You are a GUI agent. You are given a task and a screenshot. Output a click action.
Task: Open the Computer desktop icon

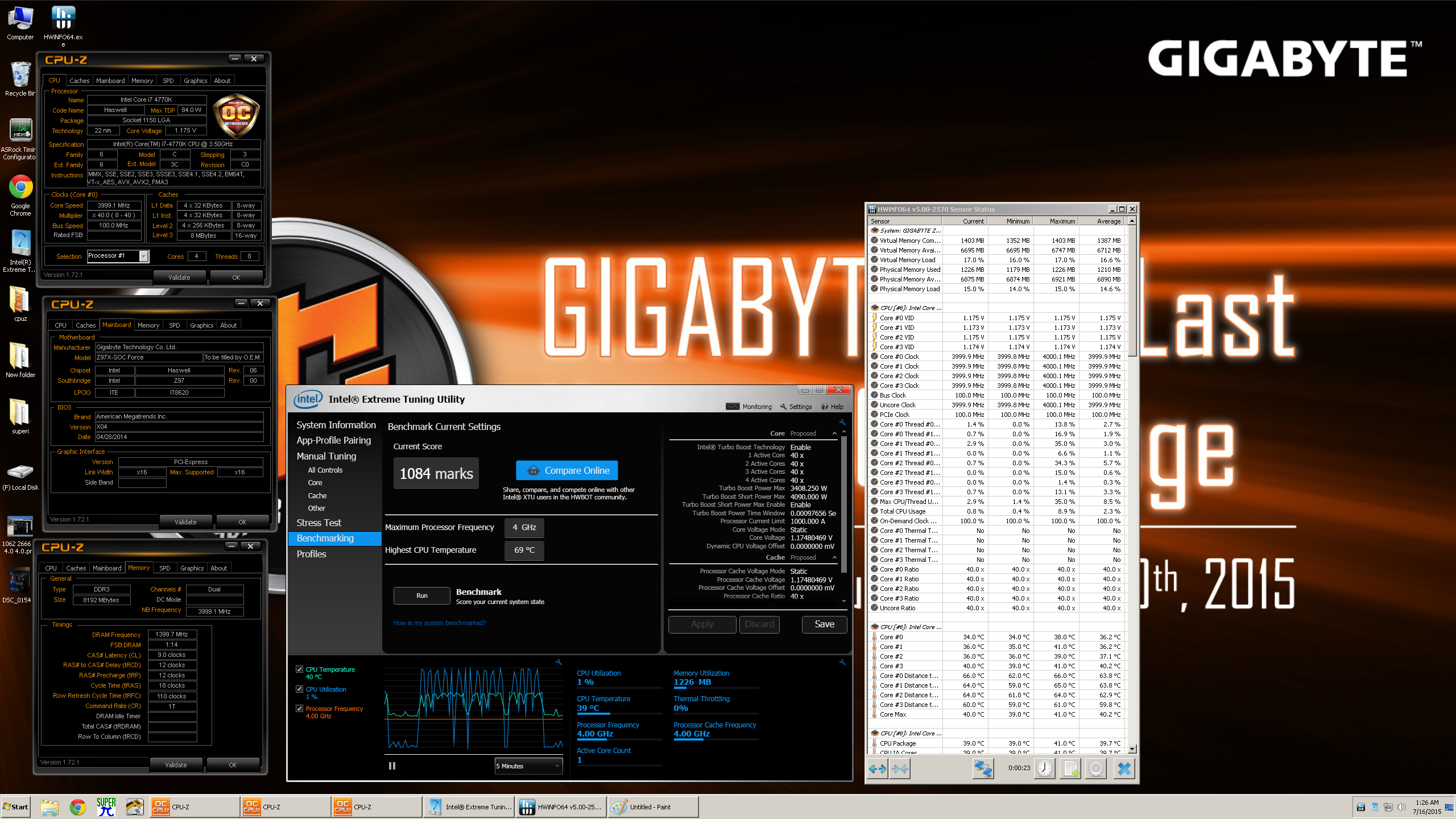pyautogui.click(x=20, y=23)
